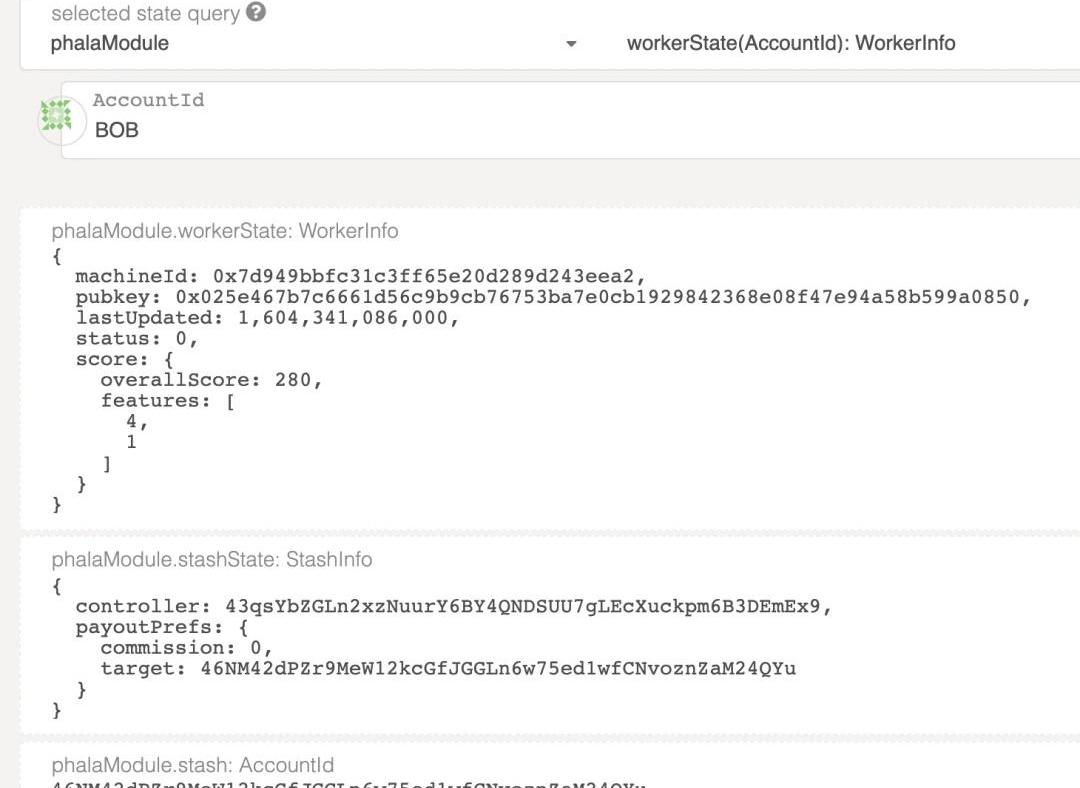Click the lastUpdated timestamp value
The width and height of the screenshot is (1080, 788).
348,318
